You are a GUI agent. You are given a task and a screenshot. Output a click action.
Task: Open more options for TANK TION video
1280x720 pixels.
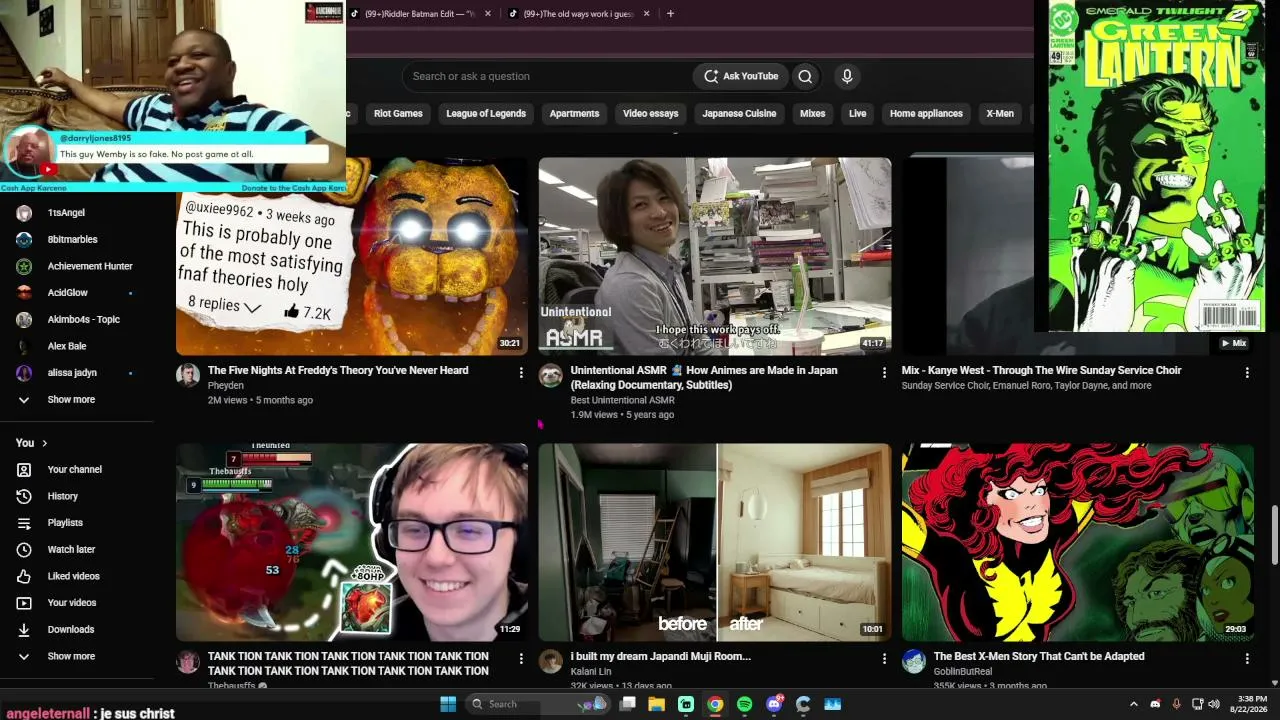pyautogui.click(x=521, y=658)
